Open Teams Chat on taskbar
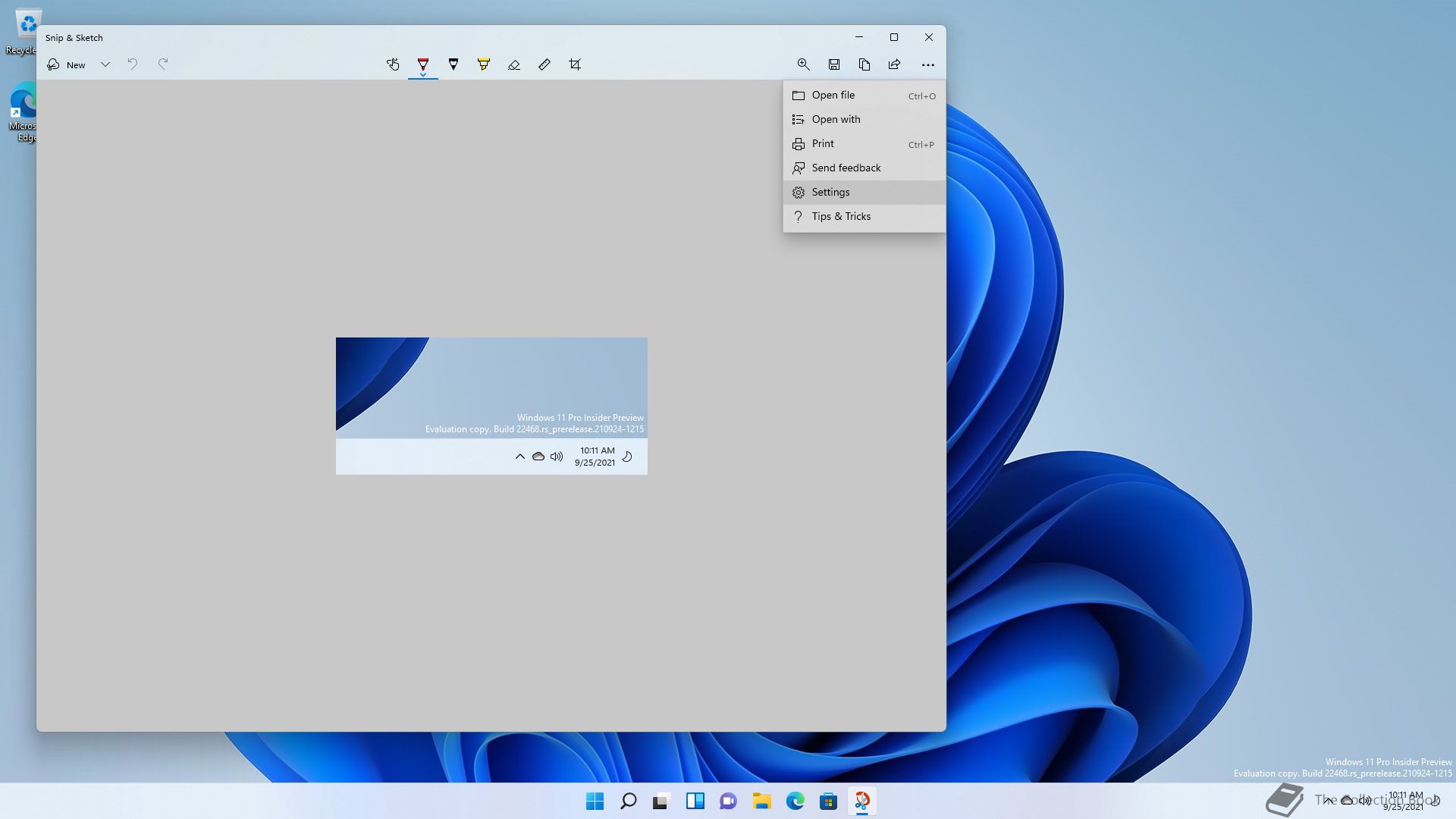 (x=729, y=801)
